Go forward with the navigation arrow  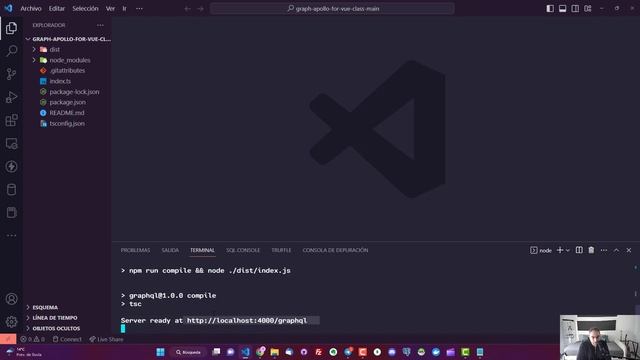tap(200, 9)
